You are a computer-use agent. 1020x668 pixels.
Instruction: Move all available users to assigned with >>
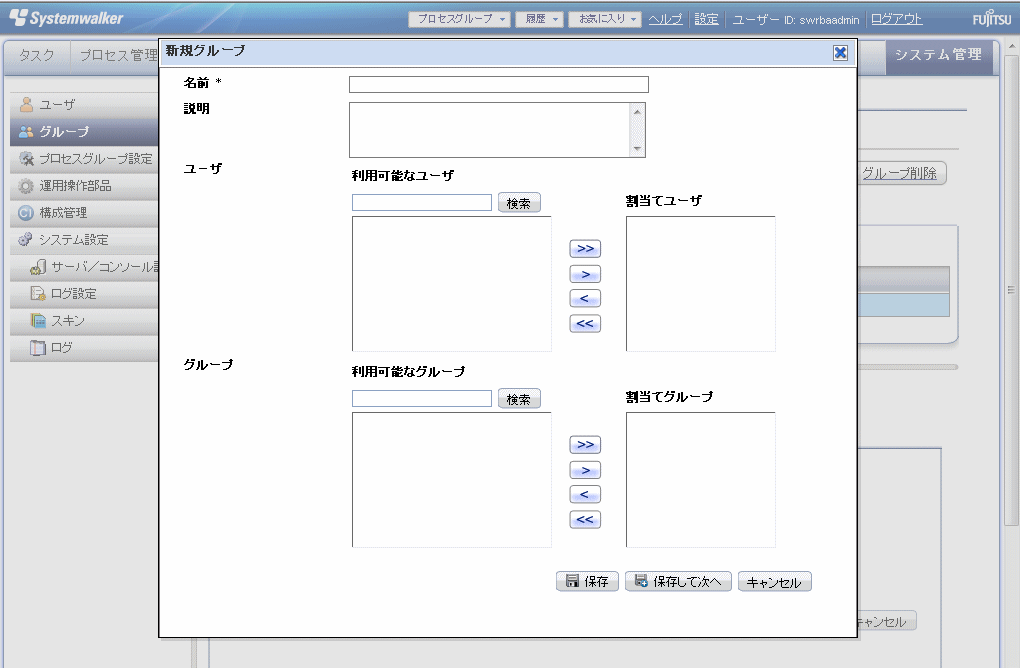coord(585,249)
